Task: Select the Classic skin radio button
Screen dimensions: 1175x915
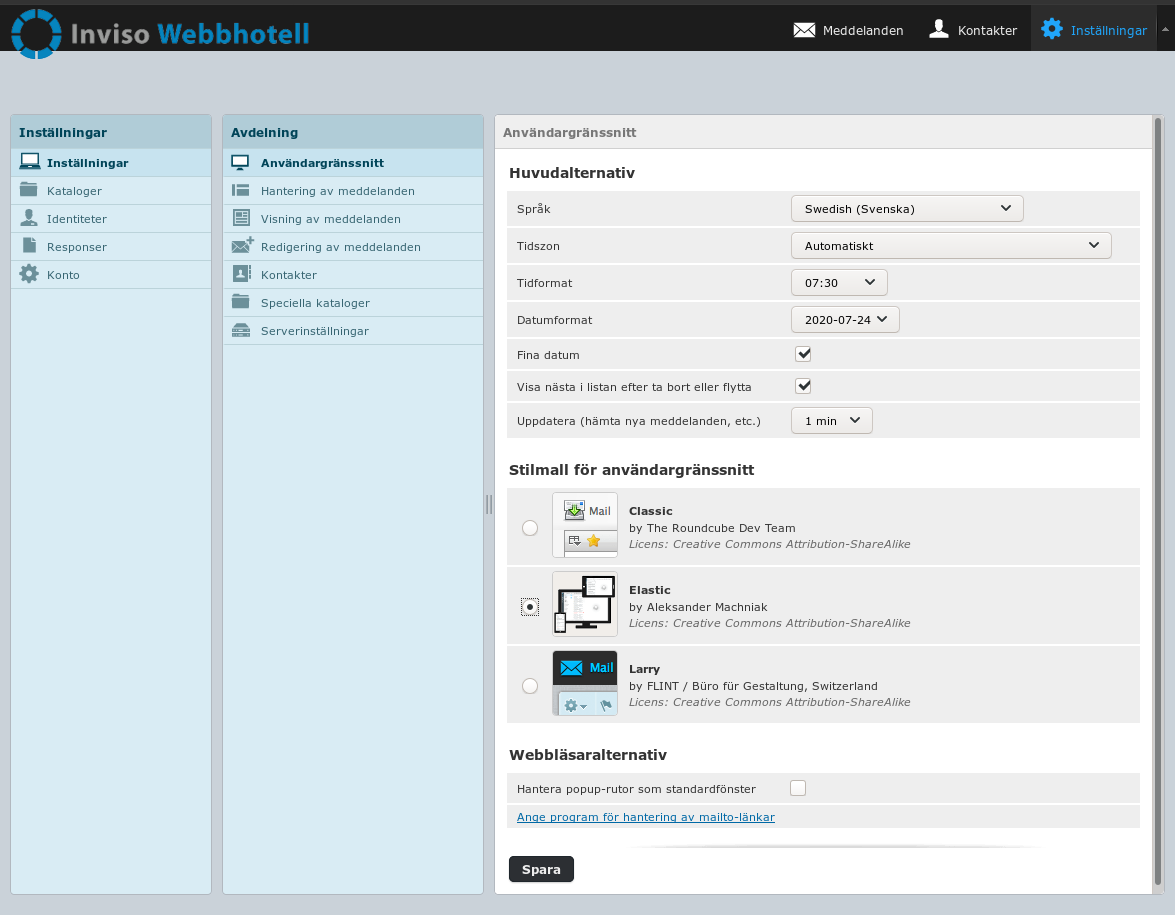Action: coord(530,528)
